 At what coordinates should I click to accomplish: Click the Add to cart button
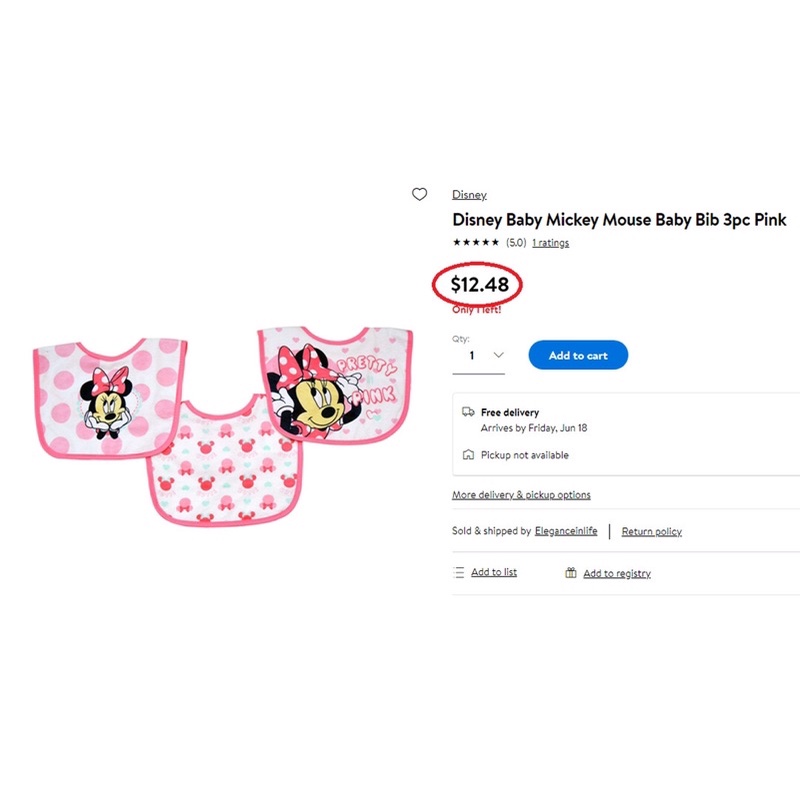578,355
